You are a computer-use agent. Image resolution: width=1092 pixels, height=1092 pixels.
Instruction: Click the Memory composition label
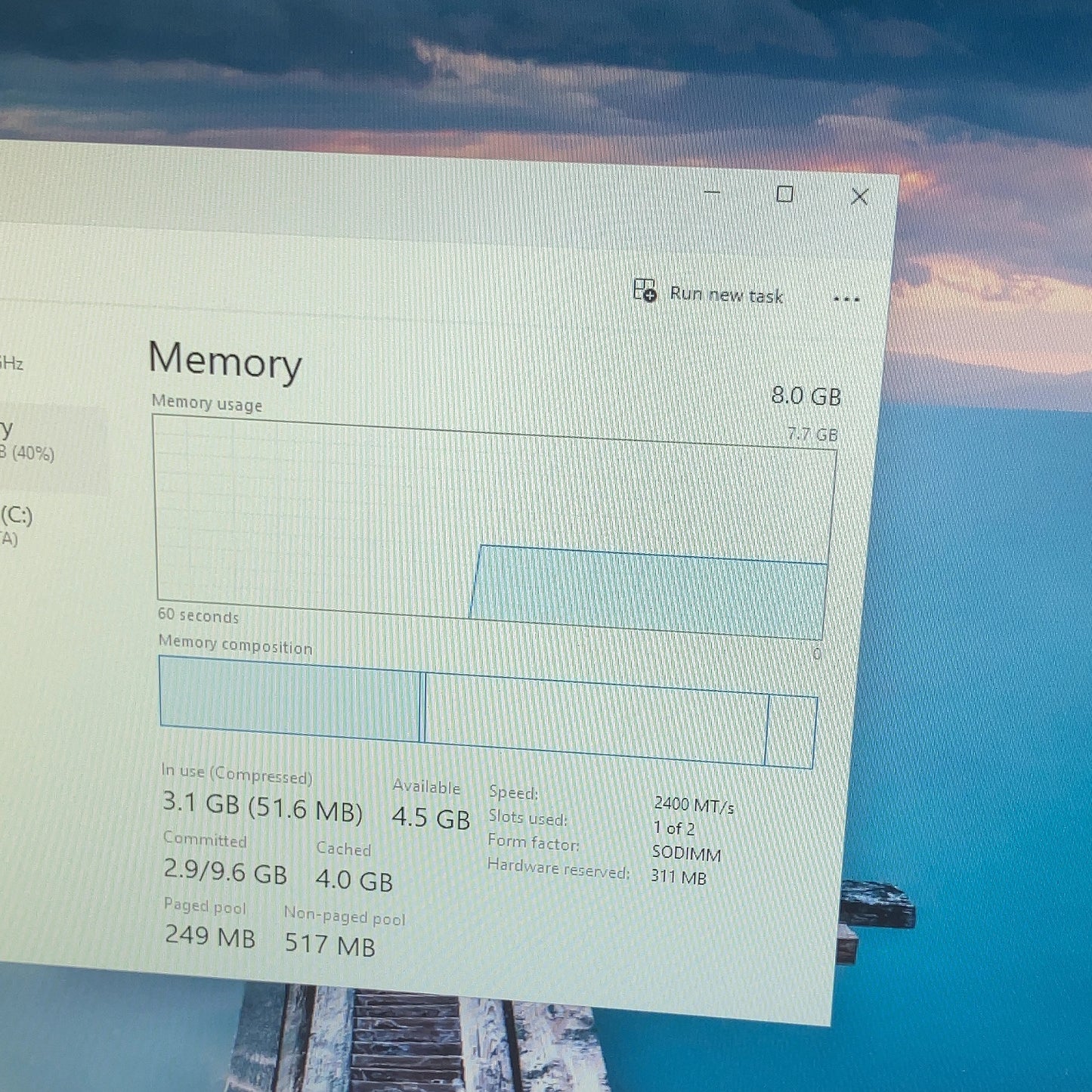pyautogui.click(x=235, y=645)
